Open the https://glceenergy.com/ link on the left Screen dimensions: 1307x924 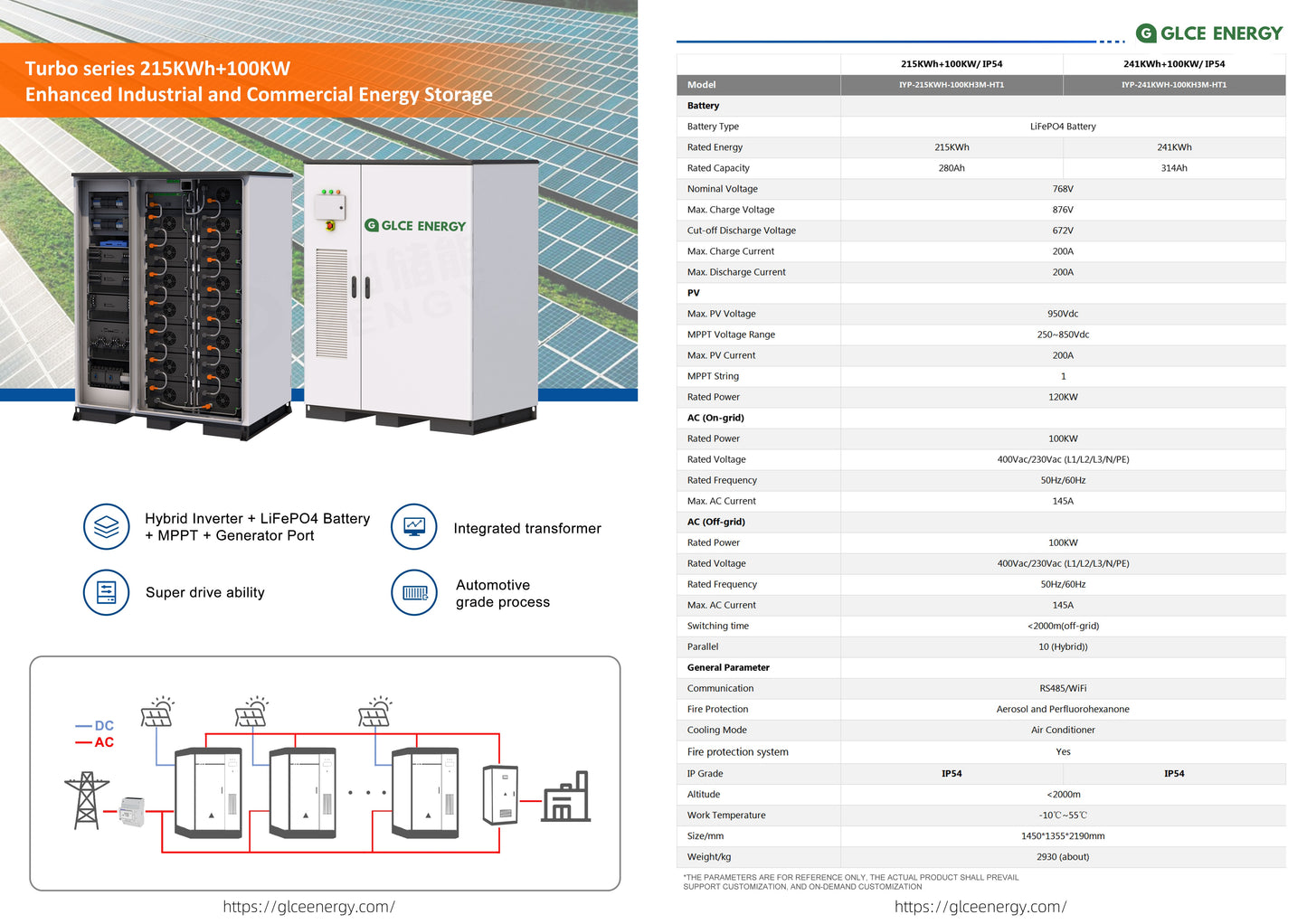pyautogui.click(x=308, y=906)
